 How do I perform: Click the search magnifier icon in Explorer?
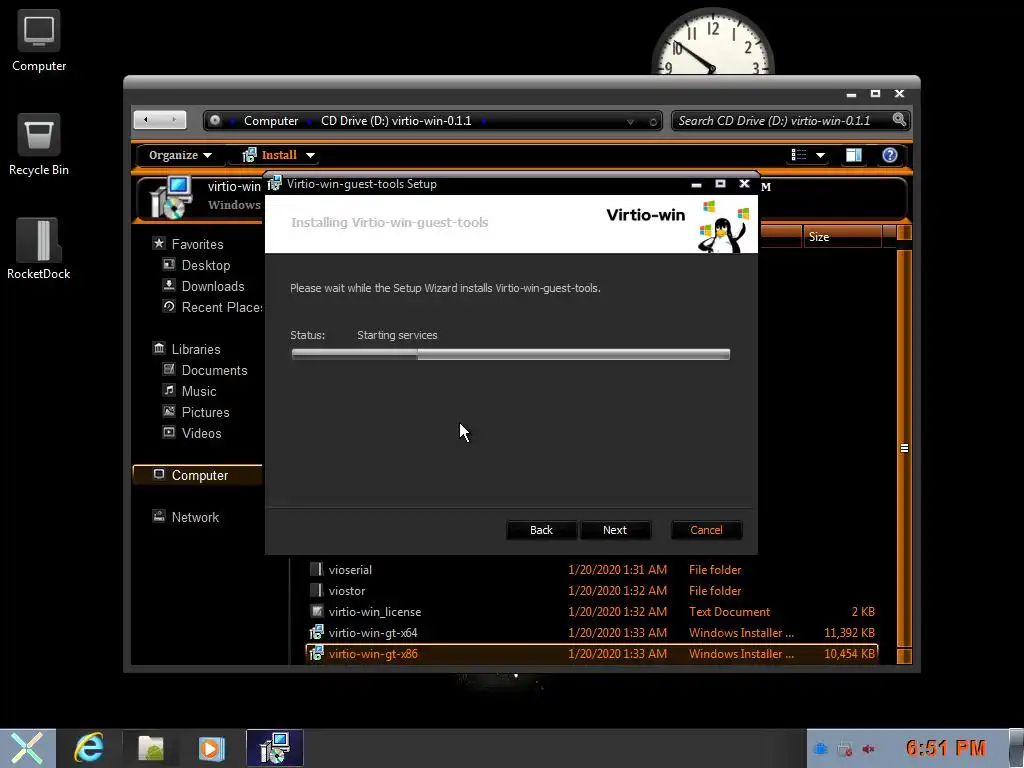[899, 120]
